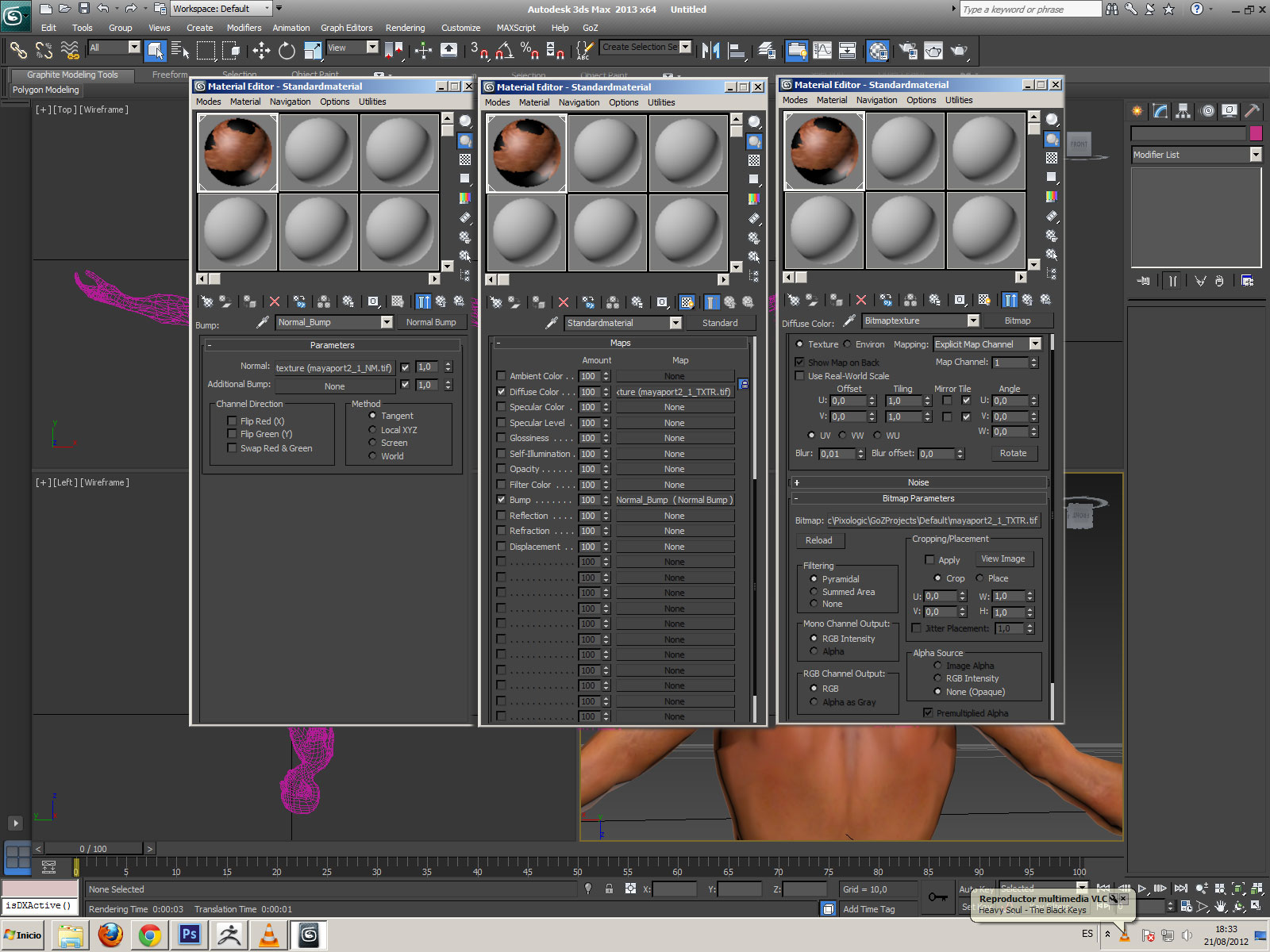Toggle Show Shaded Material in Viewport in Maps-rollout editor
This screenshot has height=952, width=1270.
point(687,302)
